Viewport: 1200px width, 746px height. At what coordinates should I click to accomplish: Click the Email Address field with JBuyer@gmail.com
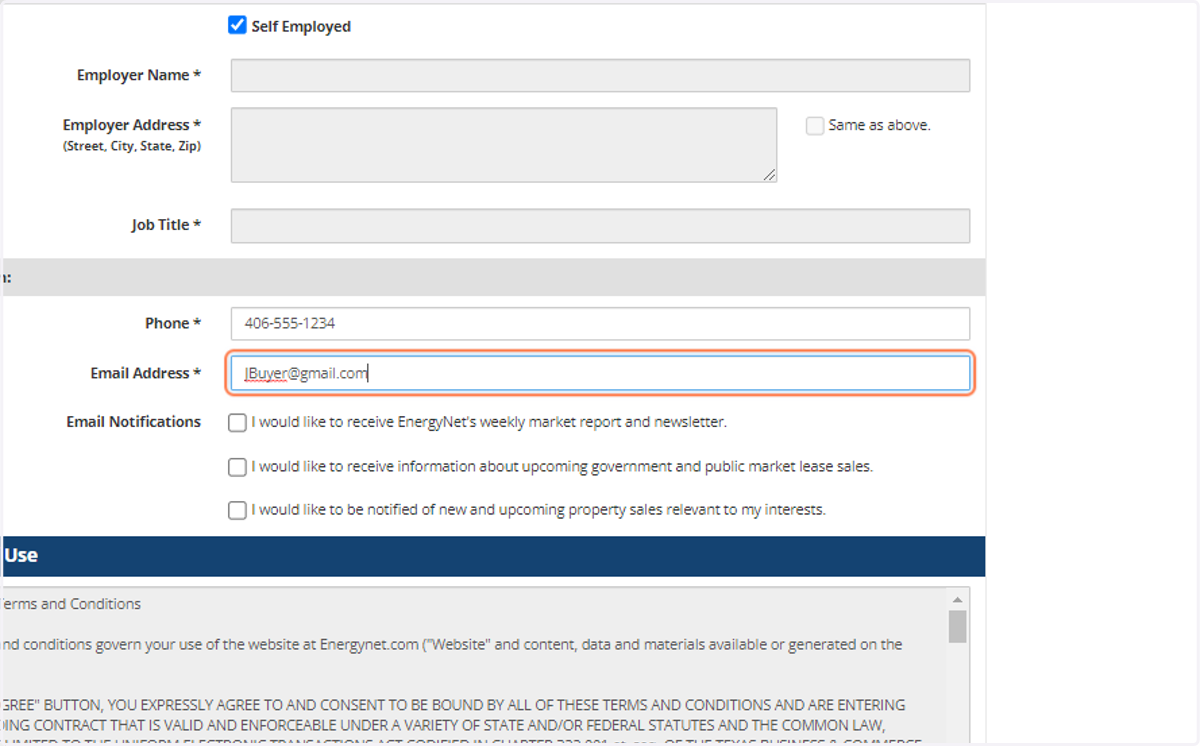click(600, 374)
